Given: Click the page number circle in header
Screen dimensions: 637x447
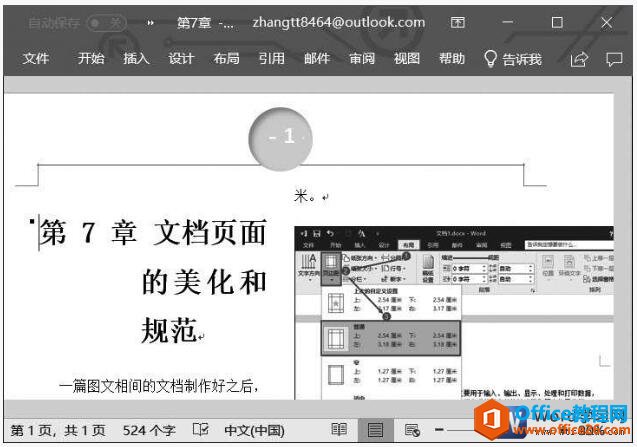Looking at the screenshot, I should [x=280, y=138].
